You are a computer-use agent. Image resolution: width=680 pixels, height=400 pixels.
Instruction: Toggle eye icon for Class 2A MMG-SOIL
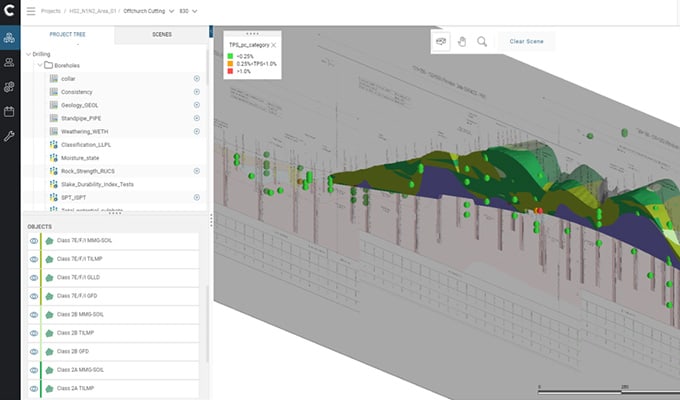click(33, 370)
